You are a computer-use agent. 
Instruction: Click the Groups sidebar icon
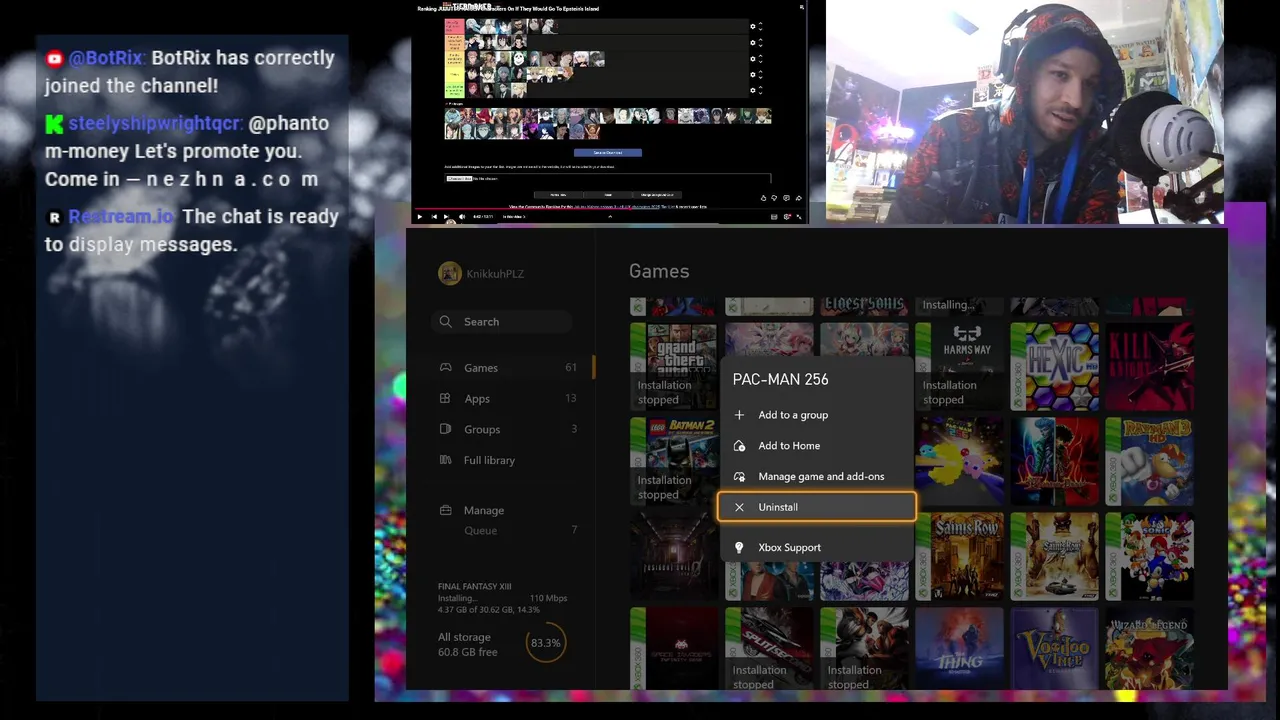pos(445,430)
